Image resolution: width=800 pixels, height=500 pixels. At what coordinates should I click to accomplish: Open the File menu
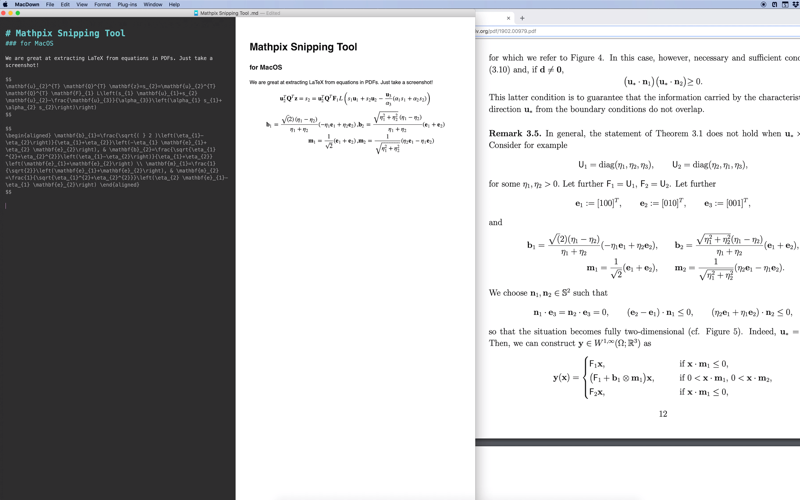click(x=50, y=4)
